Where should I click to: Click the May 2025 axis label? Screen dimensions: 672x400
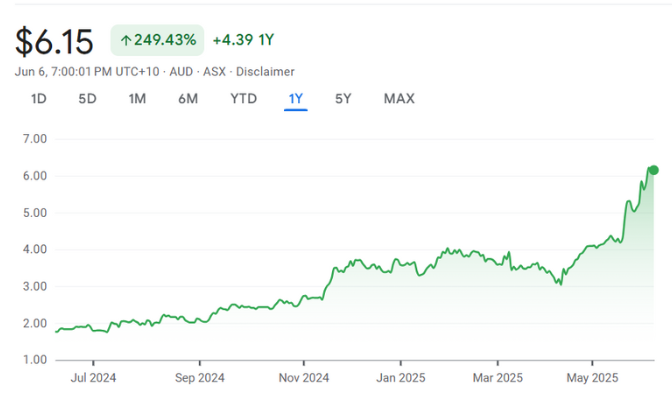pos(592,378)
